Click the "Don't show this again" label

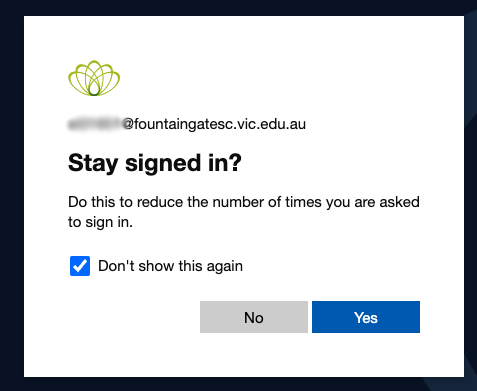170,266
